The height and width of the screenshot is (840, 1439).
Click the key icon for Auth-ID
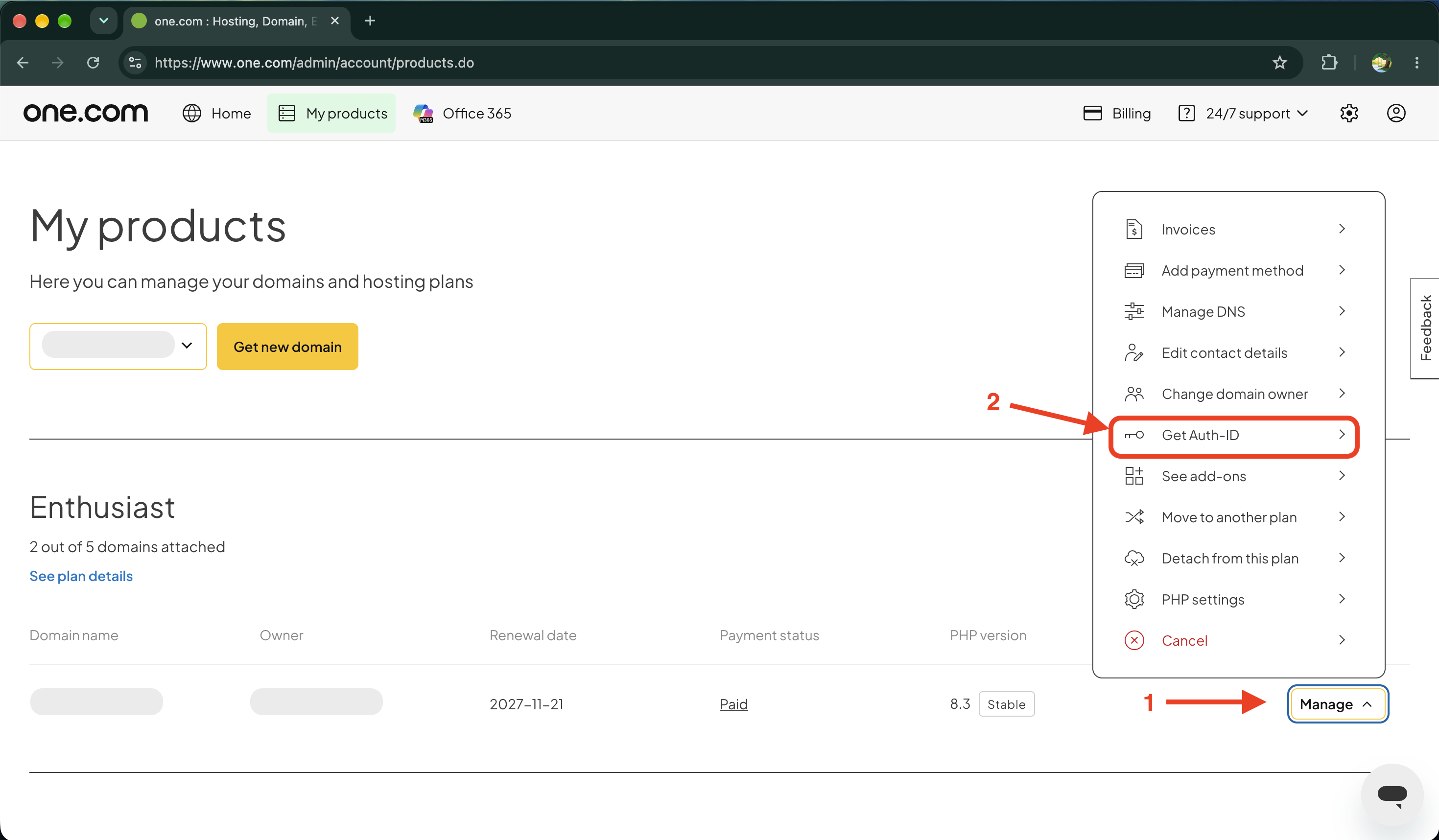pos(1133,435)
